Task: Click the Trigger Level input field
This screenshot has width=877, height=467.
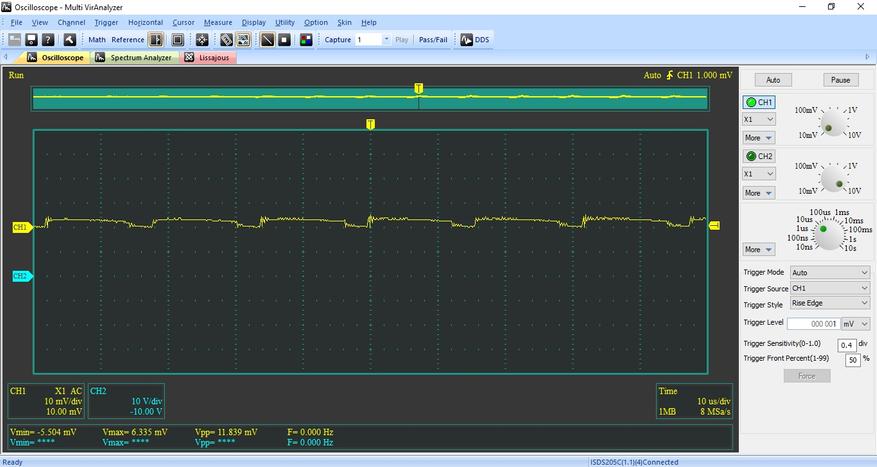Action: [x=811, y=324]
